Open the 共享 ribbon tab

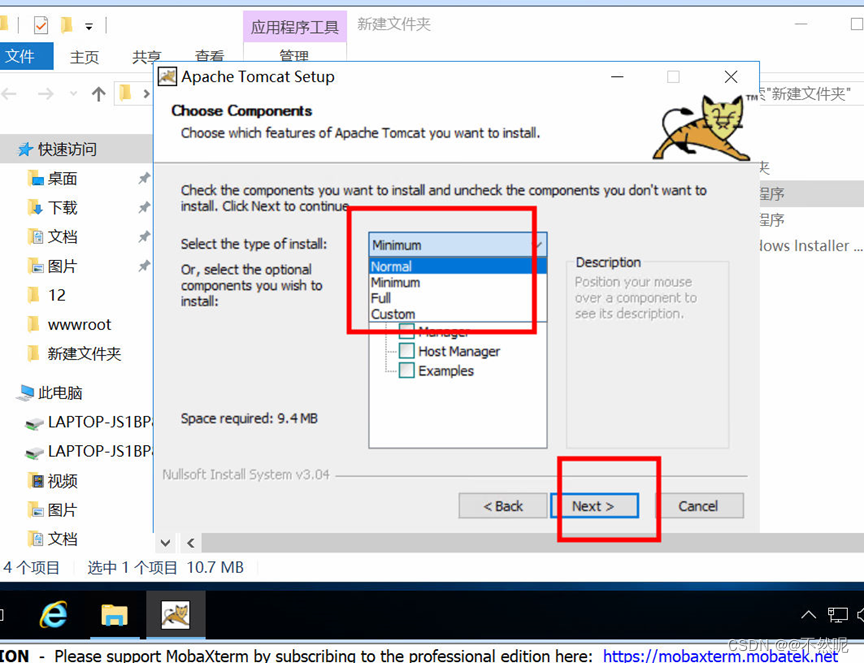[x=146, y=57]
